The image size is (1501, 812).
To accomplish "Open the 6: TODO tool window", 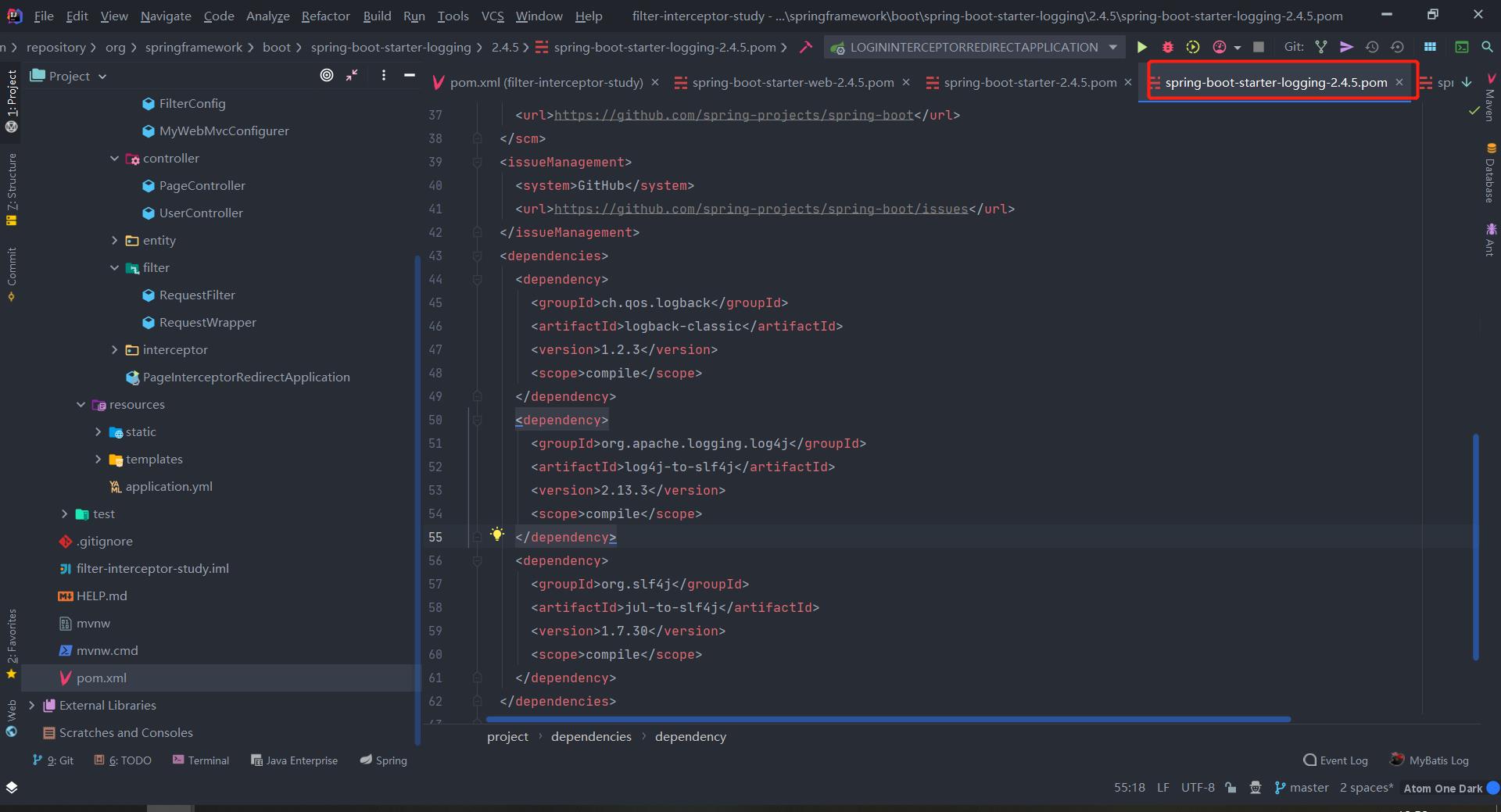I will pos(123,760).
